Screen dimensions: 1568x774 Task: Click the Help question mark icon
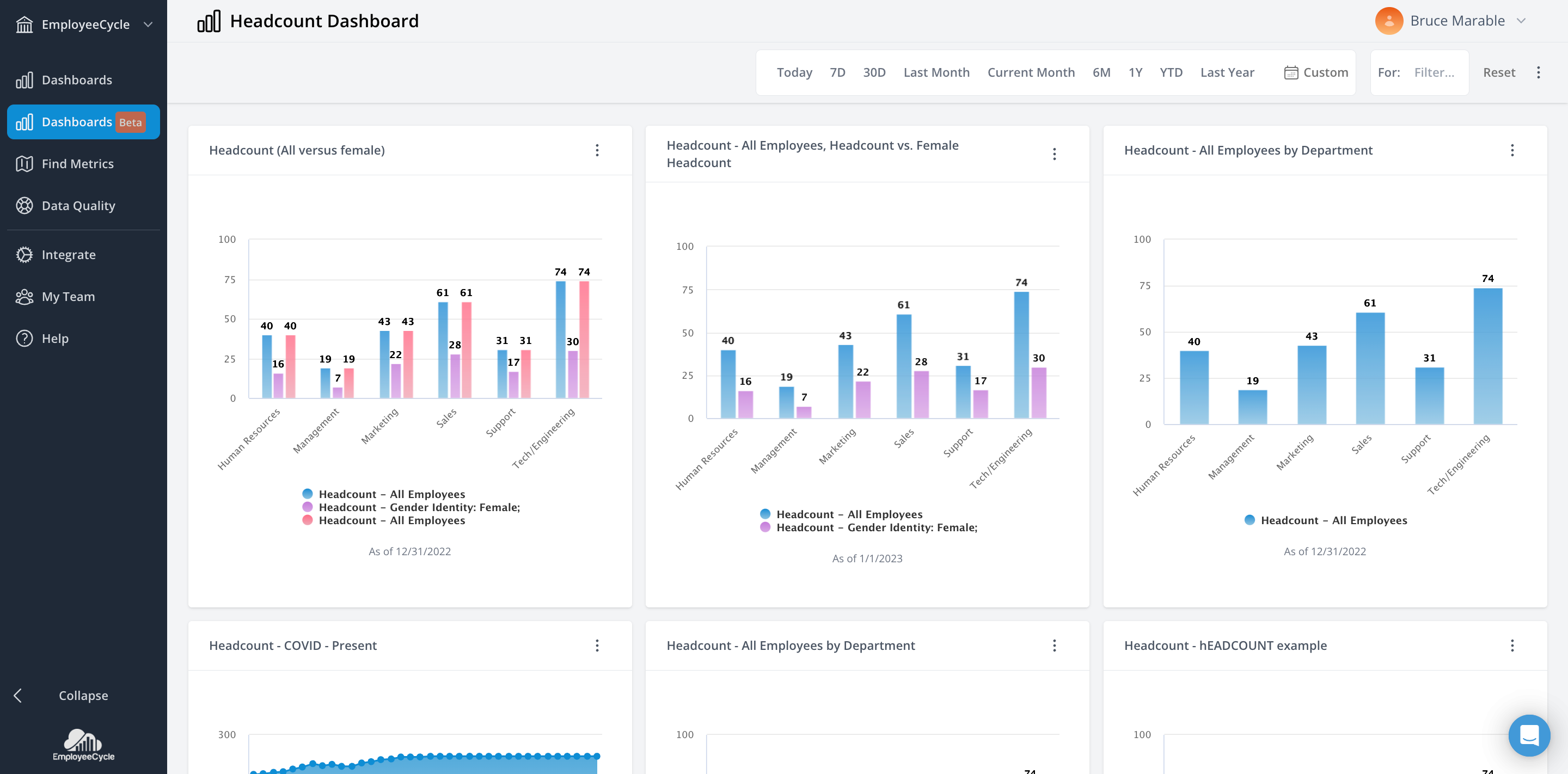(24, 339)
